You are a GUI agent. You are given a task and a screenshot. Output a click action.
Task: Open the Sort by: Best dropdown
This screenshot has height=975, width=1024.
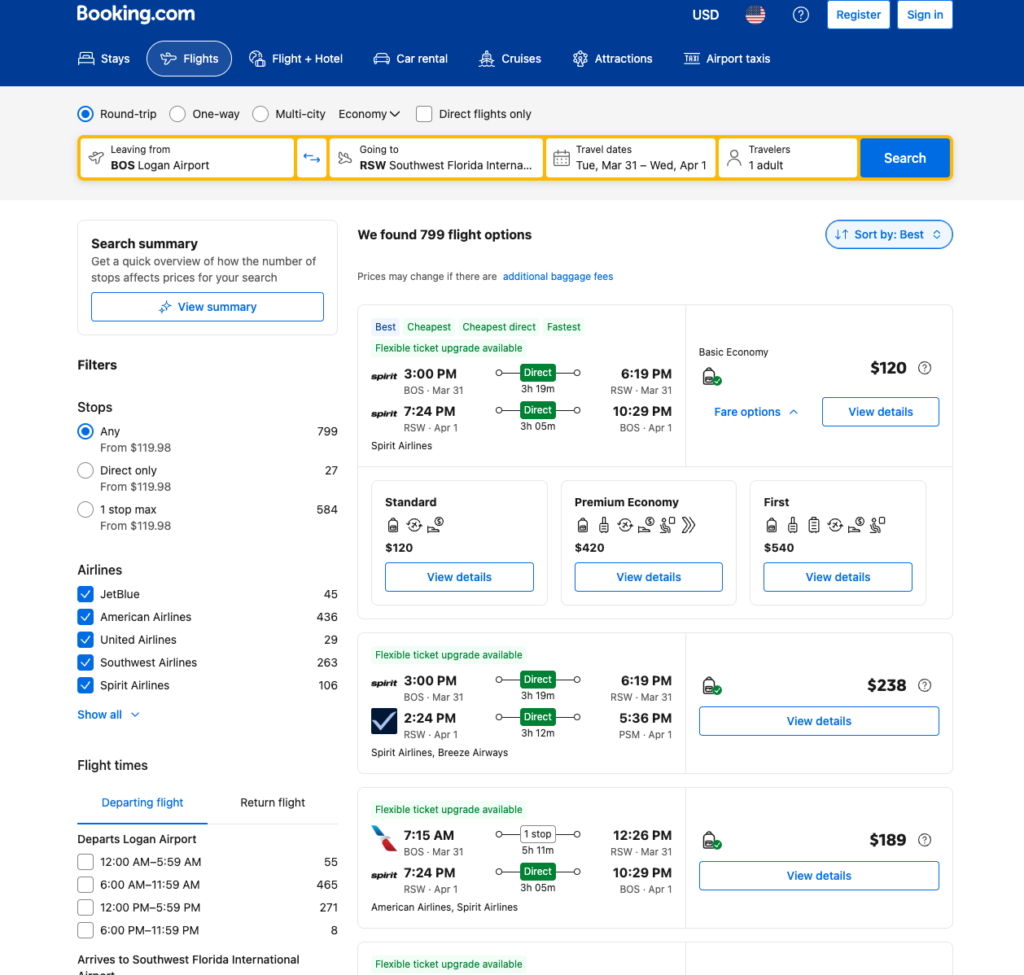pyautogui.click(x=888, y=235)
